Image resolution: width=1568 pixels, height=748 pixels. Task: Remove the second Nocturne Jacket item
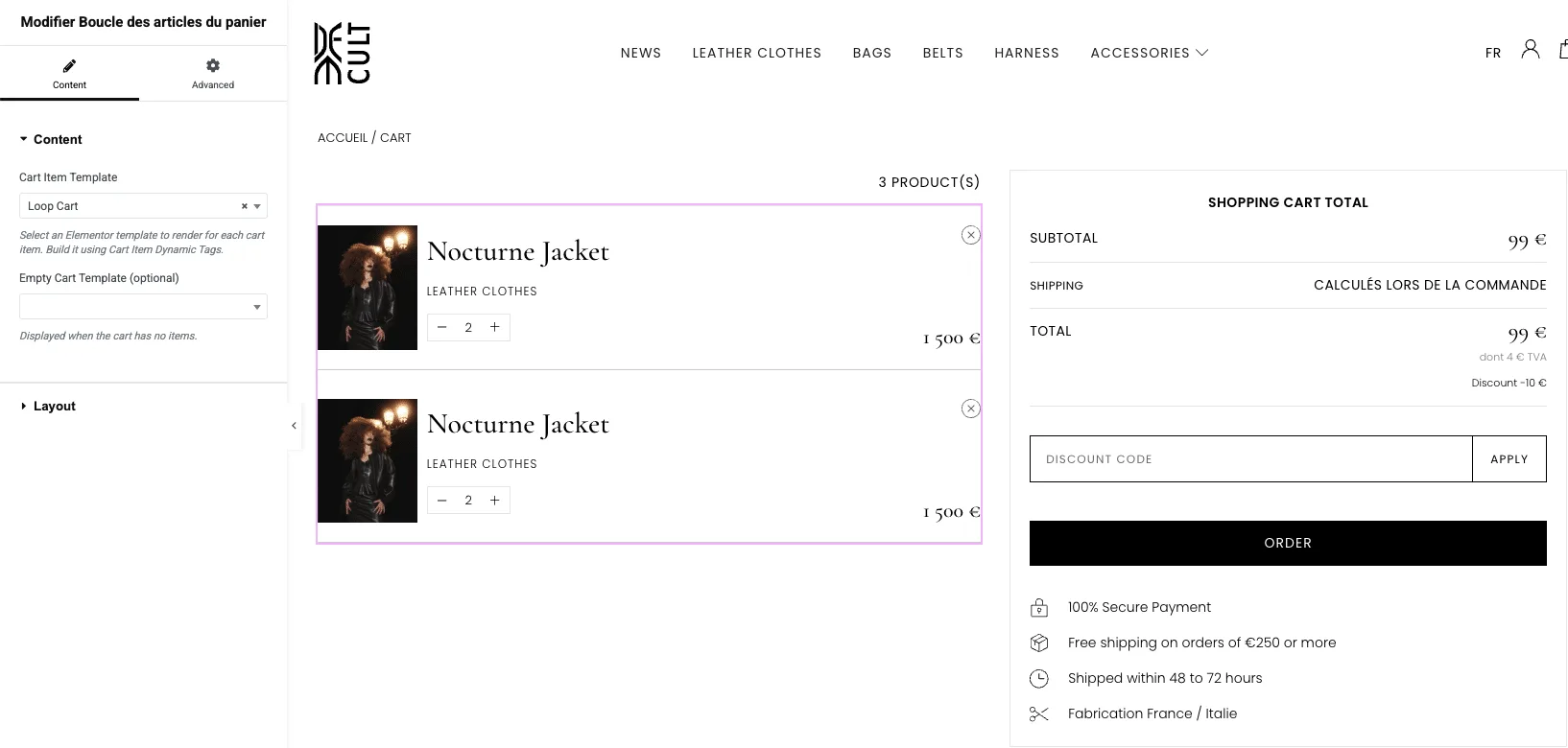(x=970, y=409)
